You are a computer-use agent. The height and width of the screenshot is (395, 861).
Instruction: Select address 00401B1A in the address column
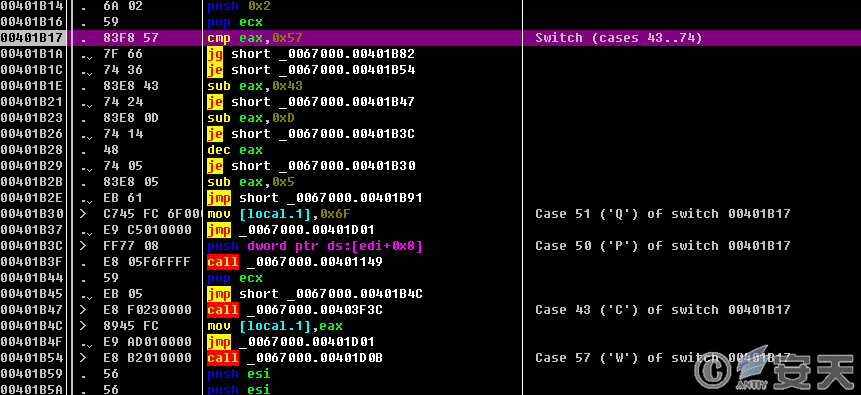point(32,54)
